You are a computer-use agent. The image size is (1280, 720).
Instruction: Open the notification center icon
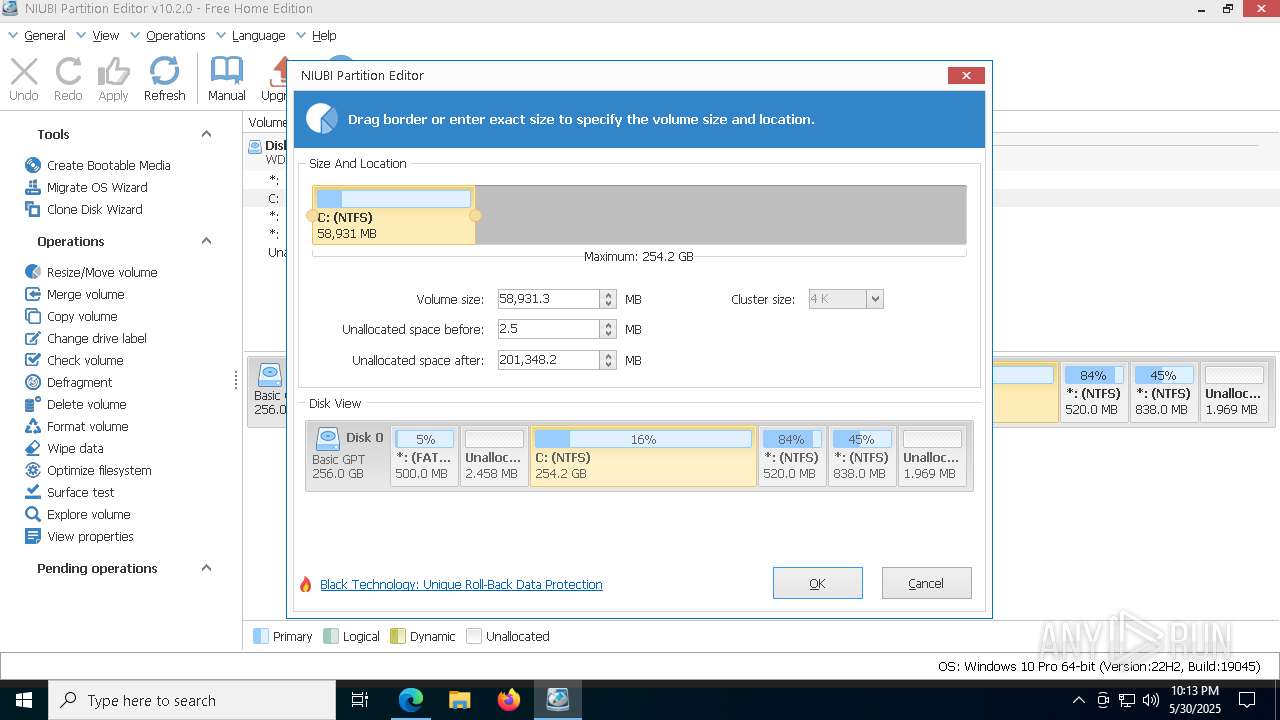click(x=1247, y=700)
